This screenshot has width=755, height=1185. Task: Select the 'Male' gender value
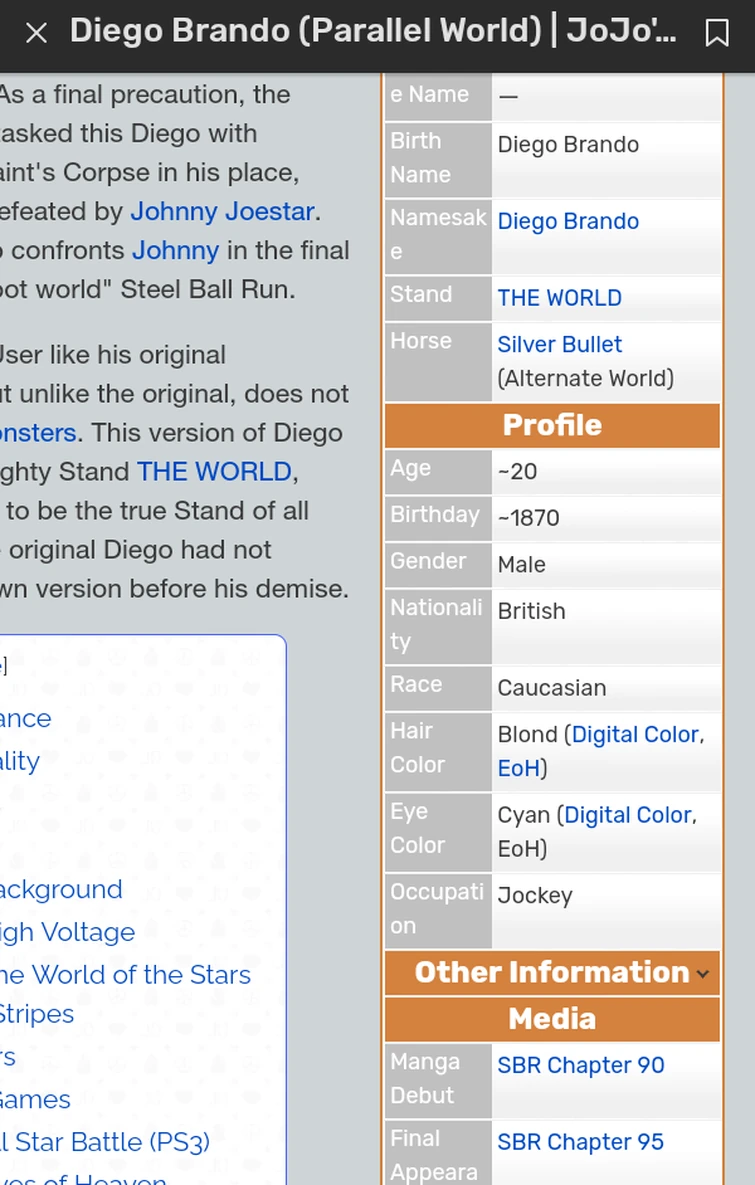tap(521, 565)
